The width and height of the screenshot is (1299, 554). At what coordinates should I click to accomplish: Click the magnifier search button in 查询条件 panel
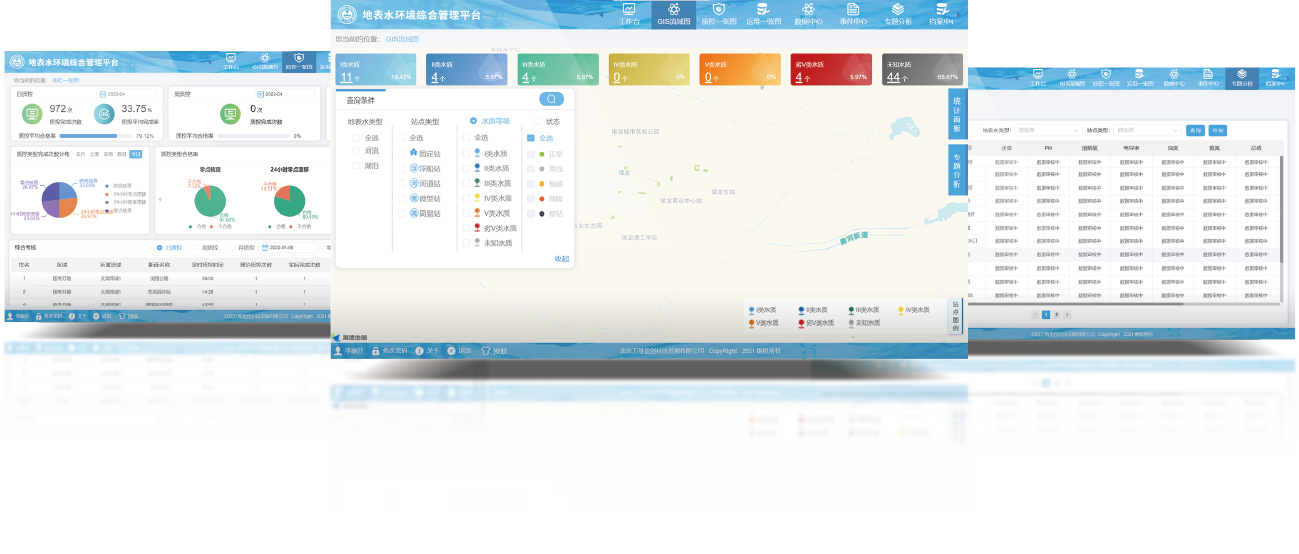551,99
